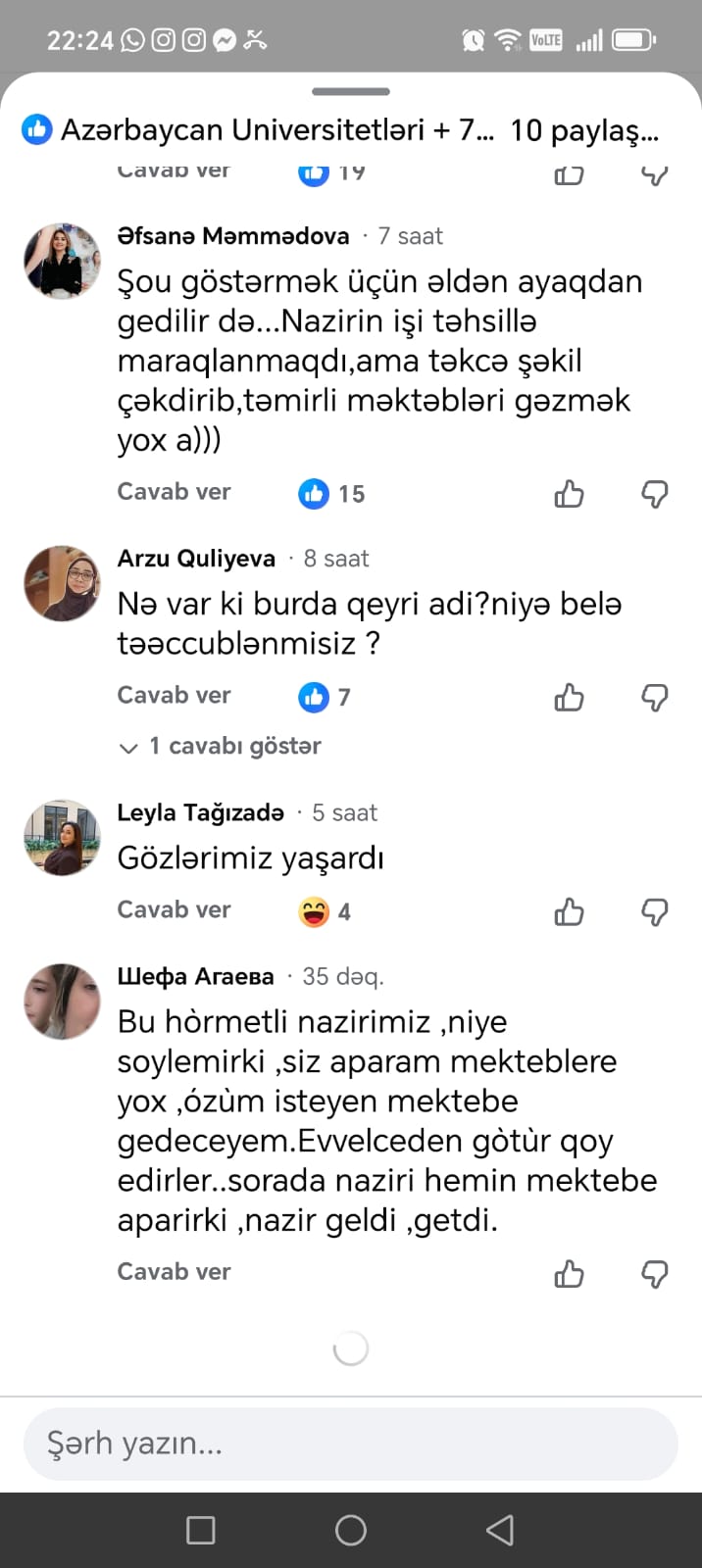
Task: Open reactions on Leyla Tağızadə's comment
Action: pyautogui.click(x=325, y=912)
